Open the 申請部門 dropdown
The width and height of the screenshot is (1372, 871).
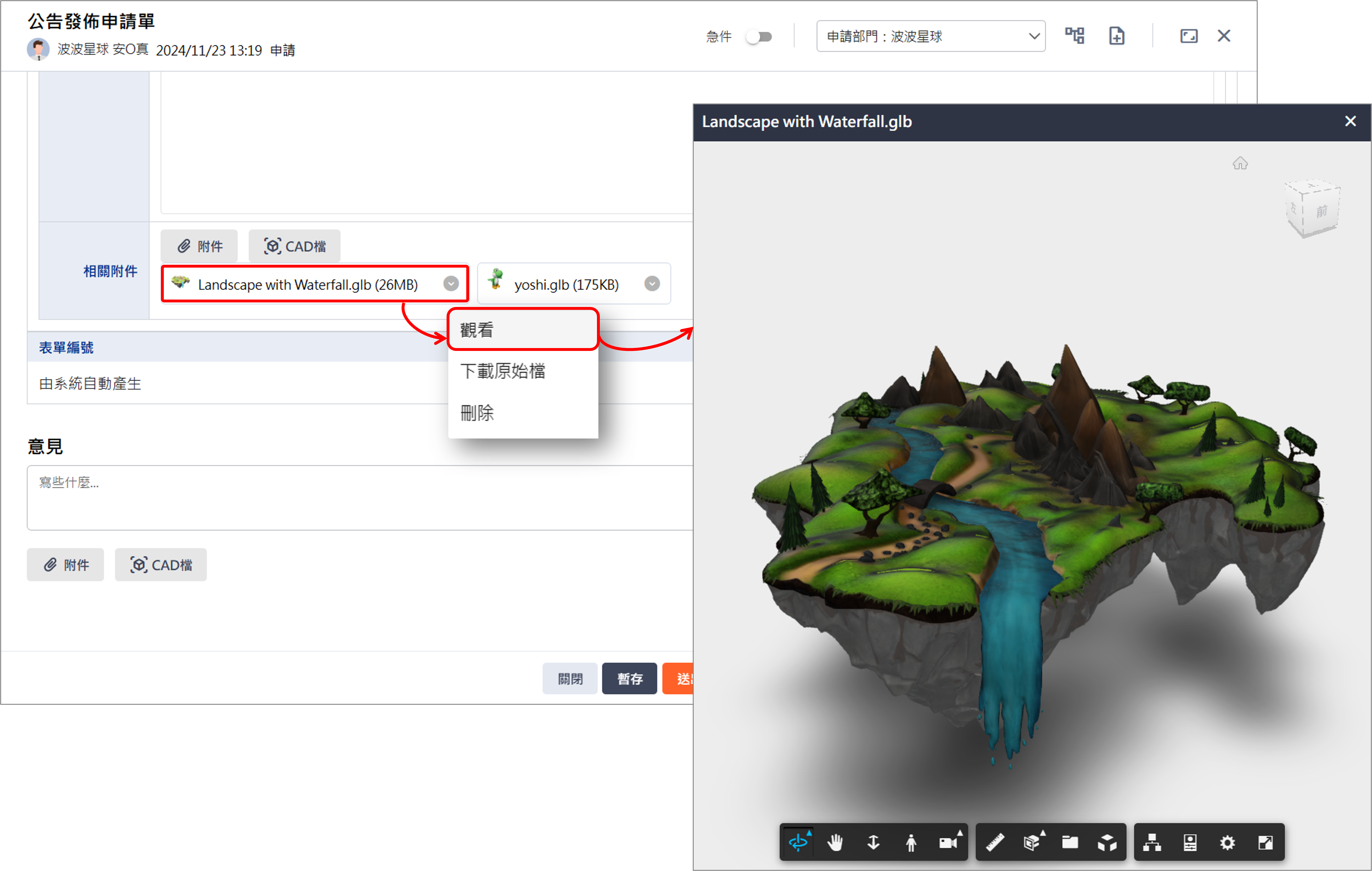point(931,37)
